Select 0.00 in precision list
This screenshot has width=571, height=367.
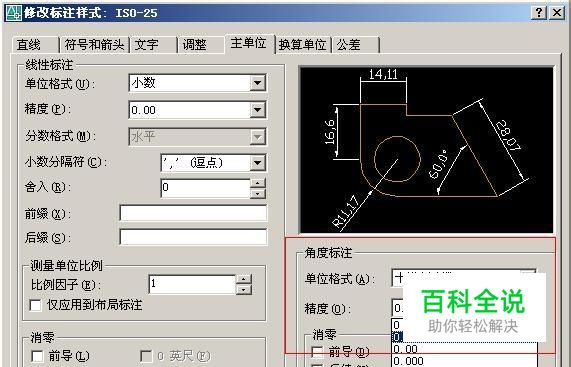tap(465, 349)
